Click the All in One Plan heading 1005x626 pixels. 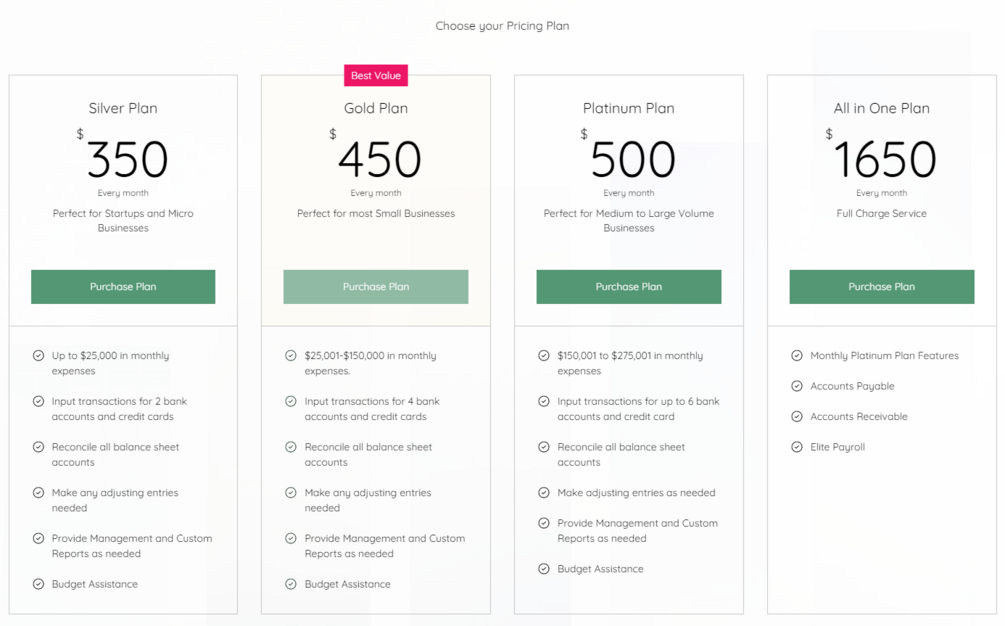point(881,108)
